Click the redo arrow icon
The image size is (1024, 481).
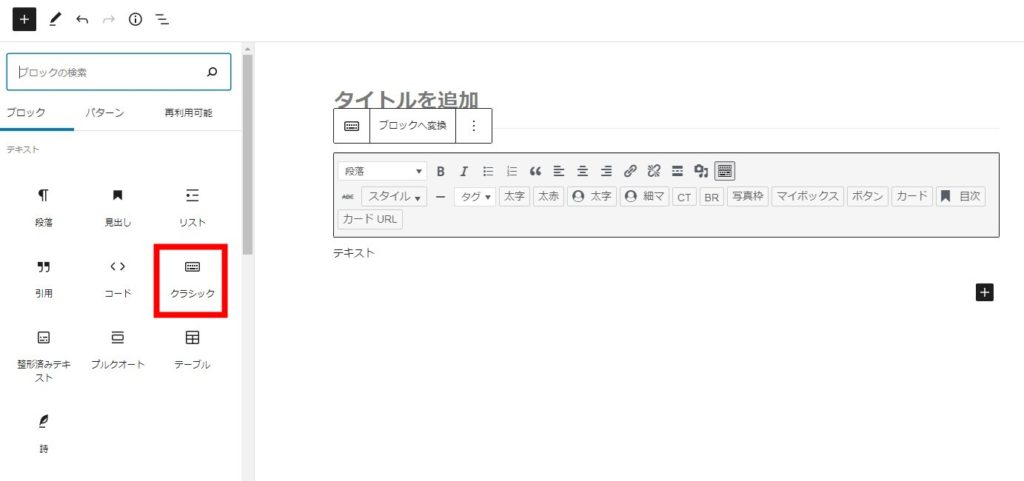(x=108, y=20)
